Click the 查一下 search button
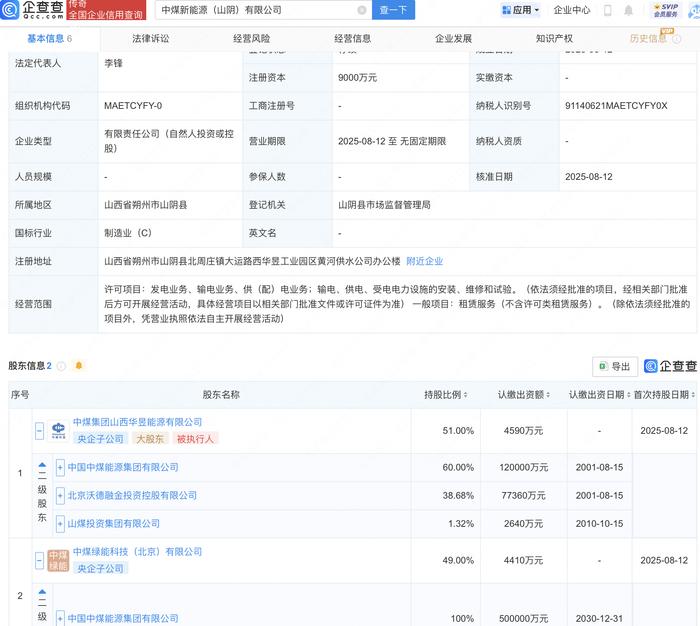700x626 pixels. (x=393, y=10)
